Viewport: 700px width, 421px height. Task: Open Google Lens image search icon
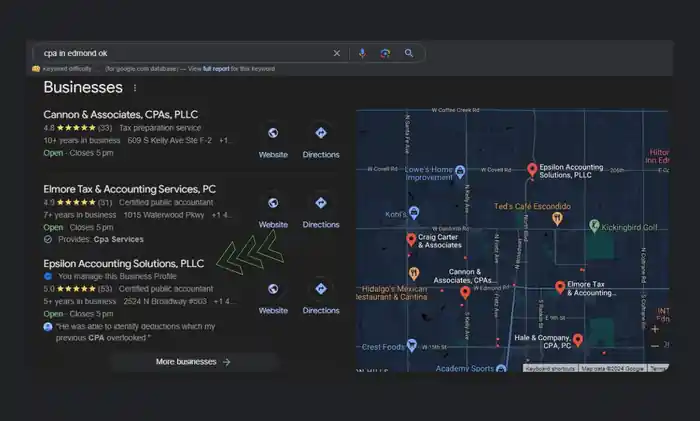[385, 53]
